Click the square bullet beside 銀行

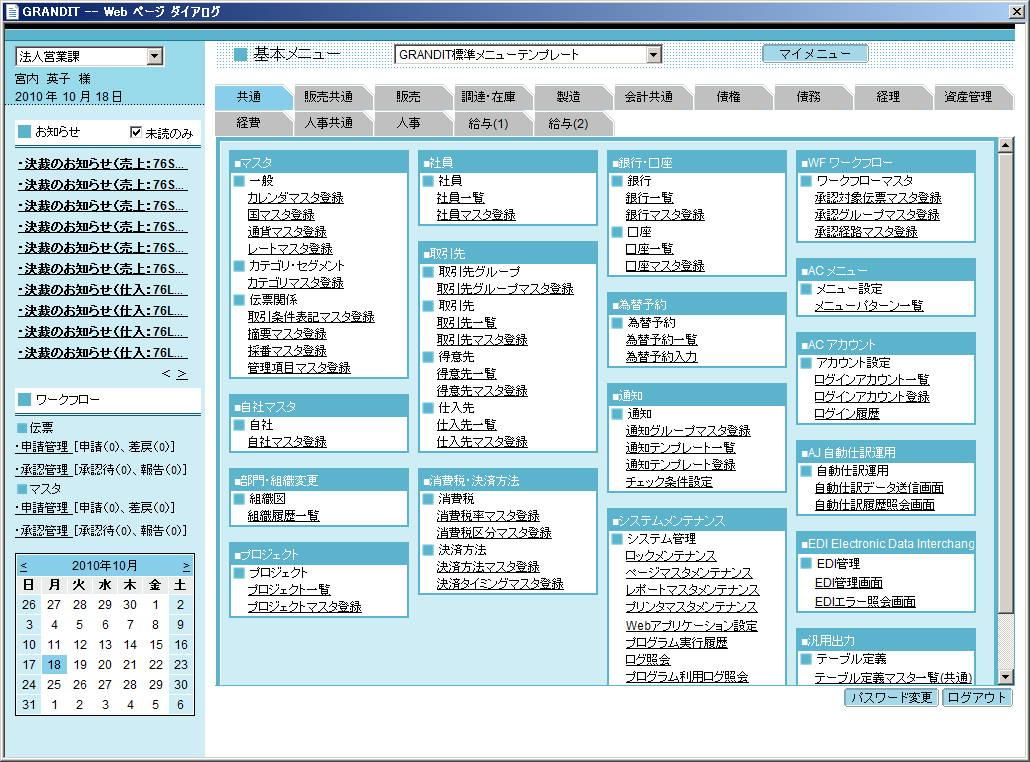[617, 181]
